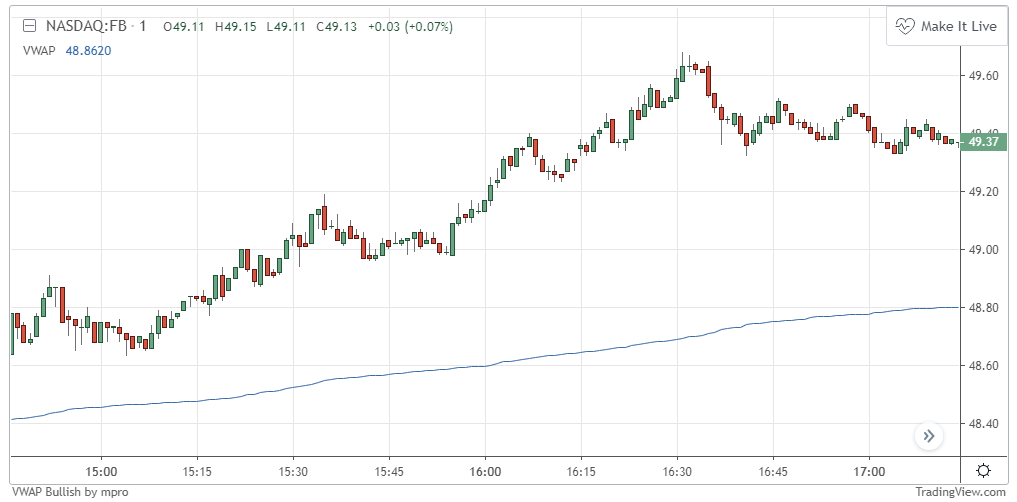Click the 15:00 label on time axis
Screen dimensions: 1017x502
[101, 470]
